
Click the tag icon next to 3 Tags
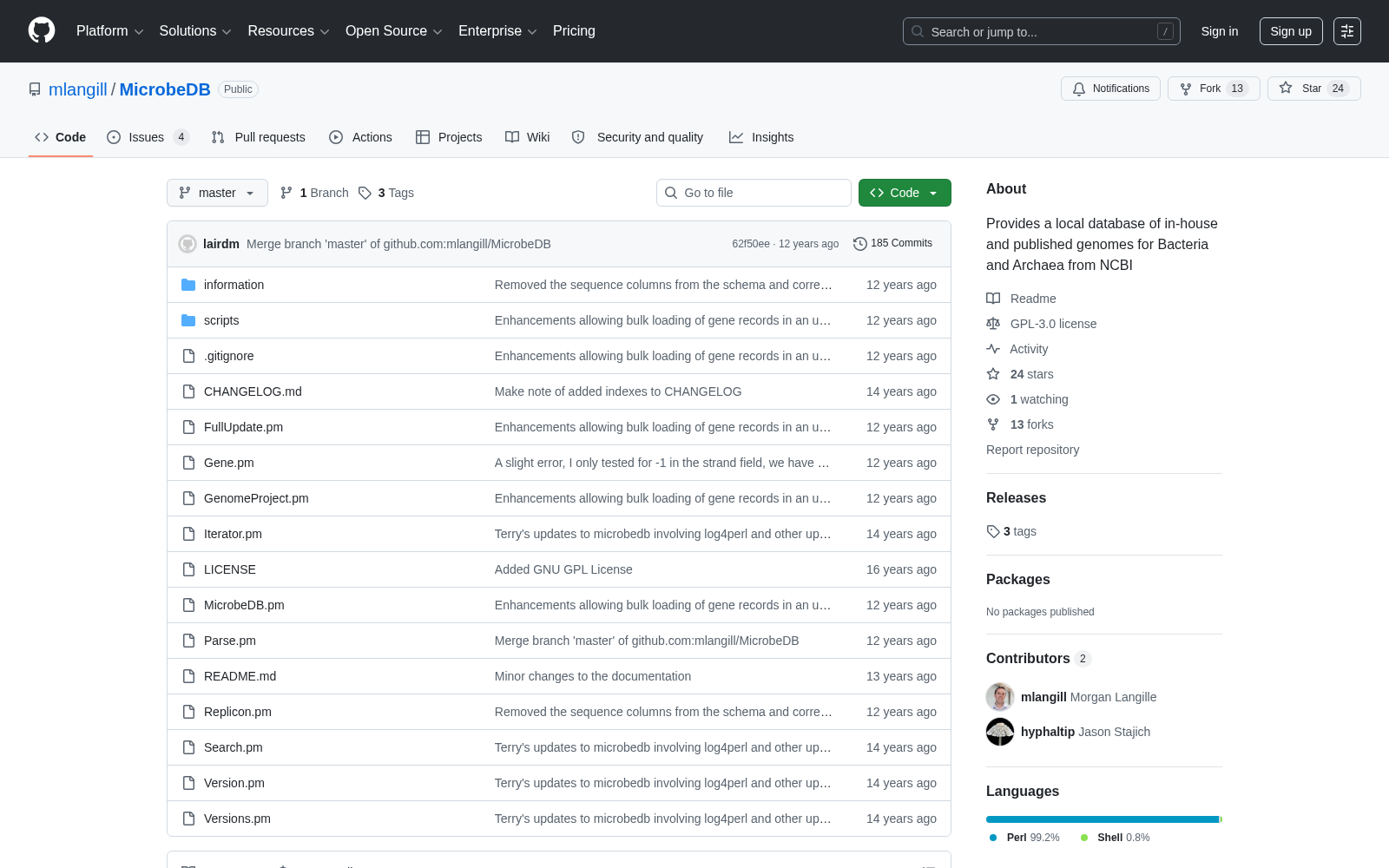[x=365, y=193]
